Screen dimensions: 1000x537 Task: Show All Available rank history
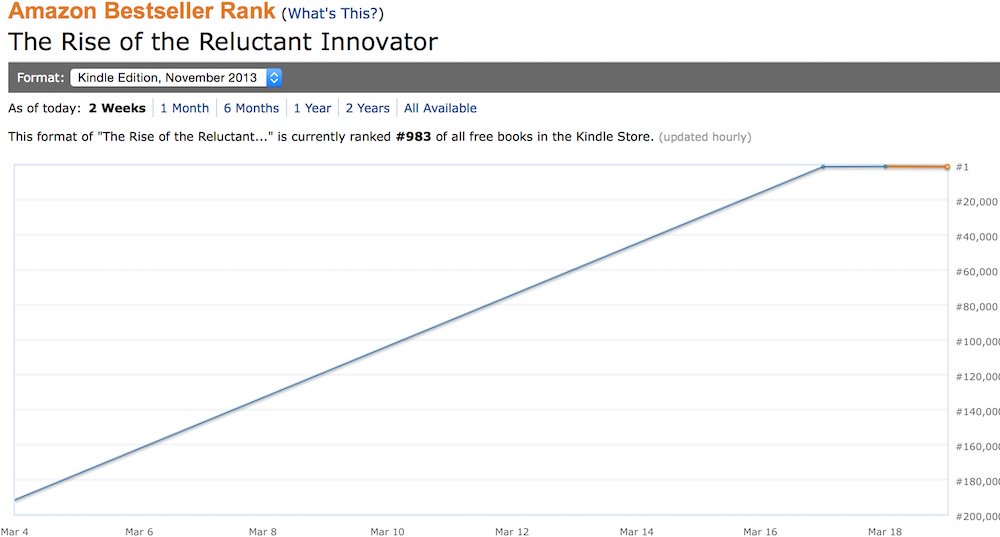[x=440, y=108]
